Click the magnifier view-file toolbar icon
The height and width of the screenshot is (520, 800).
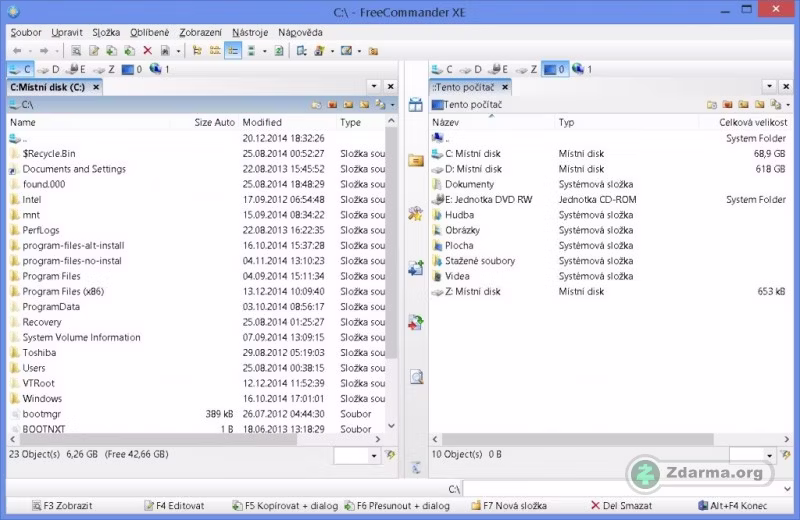tap(76, 51)
